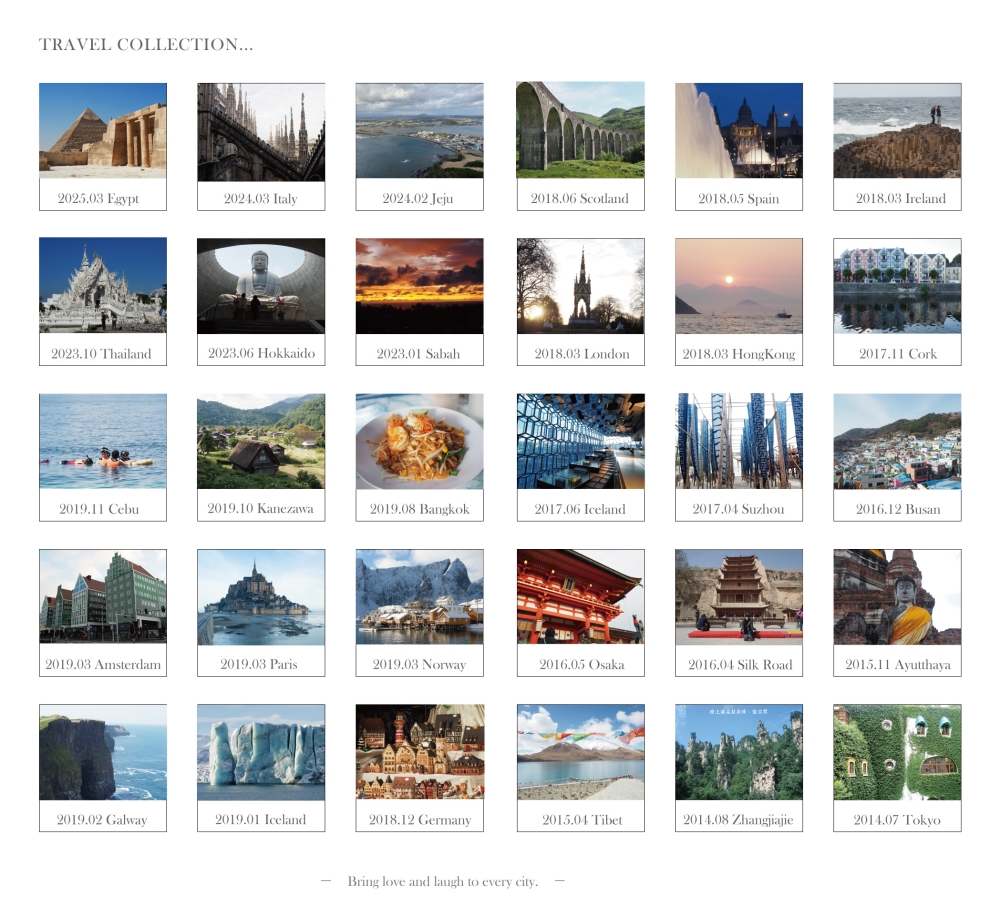The width and height of the screenshot is (1000, 915).
Task: Click the Paris Mont Saint-Michel thumbnail
Action: (x=261, y=596)
